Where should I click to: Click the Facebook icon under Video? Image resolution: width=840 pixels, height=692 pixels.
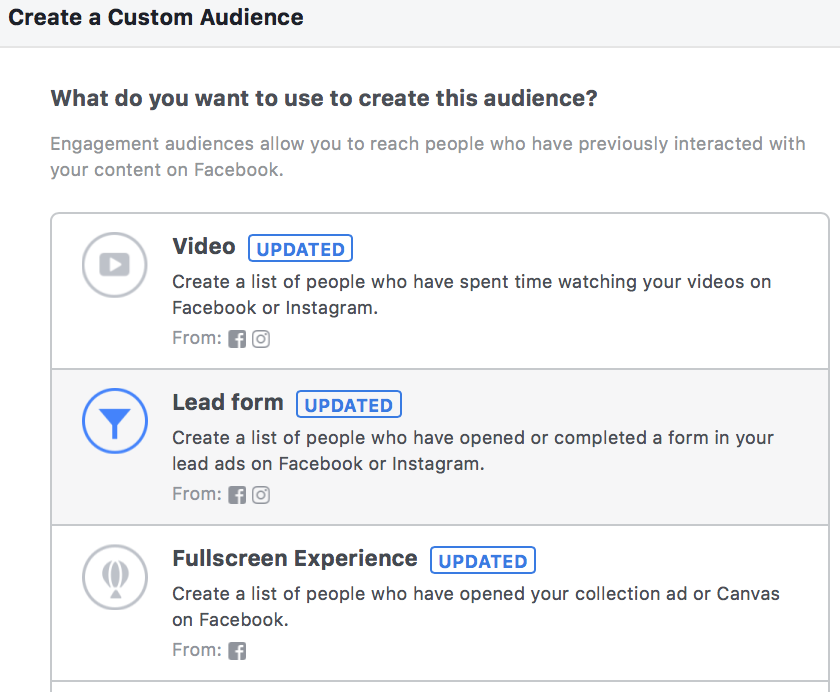tap(237, 339)
